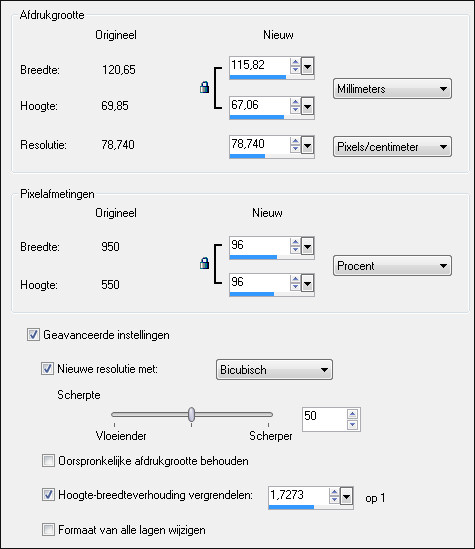This screenshot has height=549, width=475.
Task: Click the pixel height input field
Action: 260,282
